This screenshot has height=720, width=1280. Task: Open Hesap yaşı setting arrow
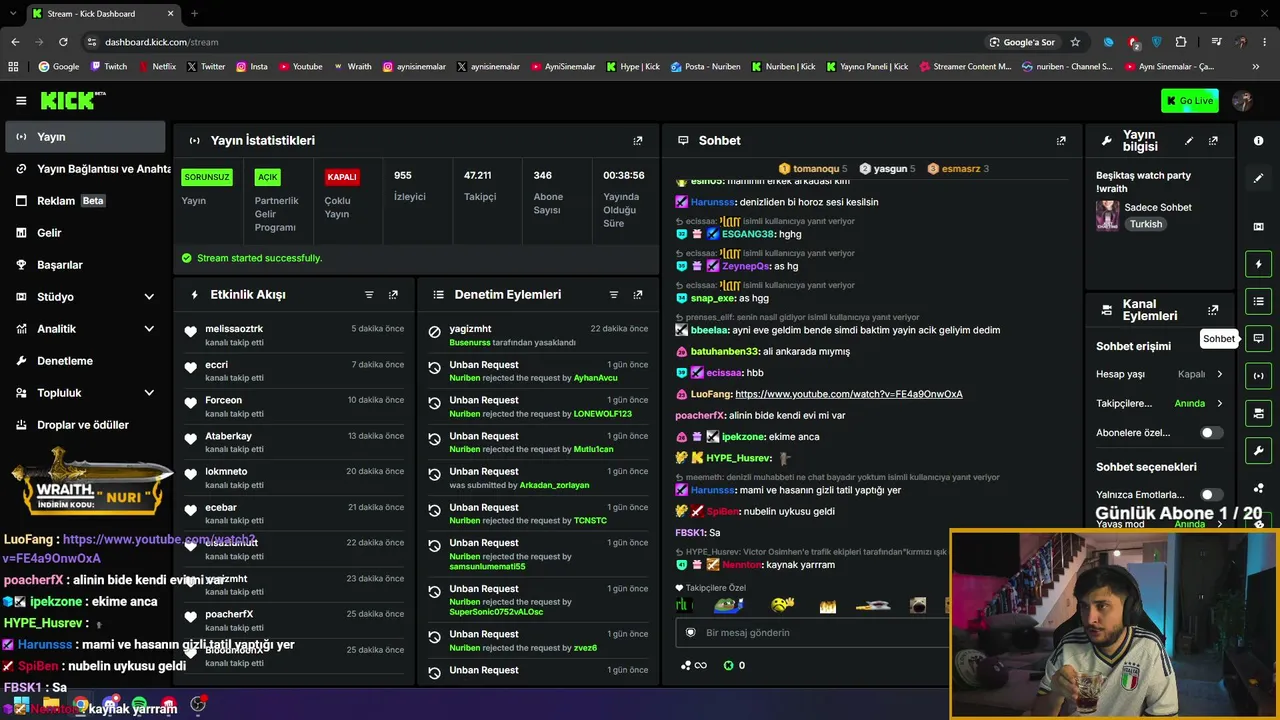[1219, 374]
